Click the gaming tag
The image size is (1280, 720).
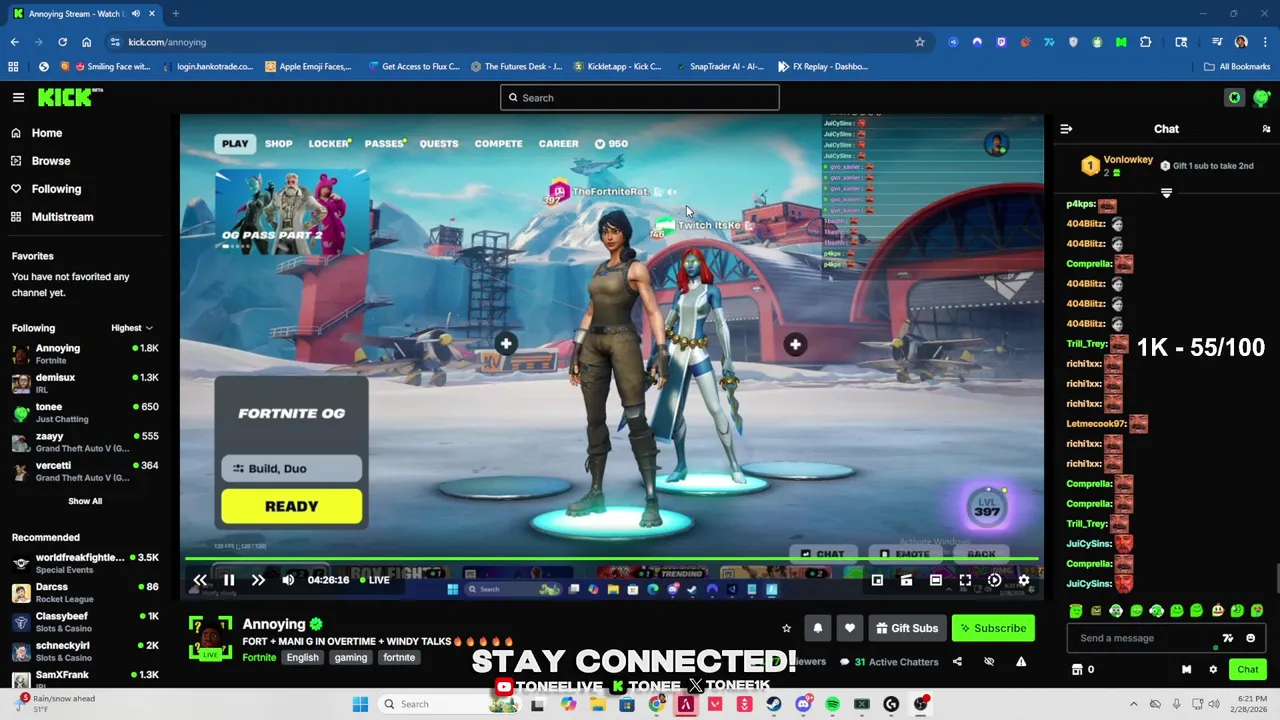tap(351, 658)
